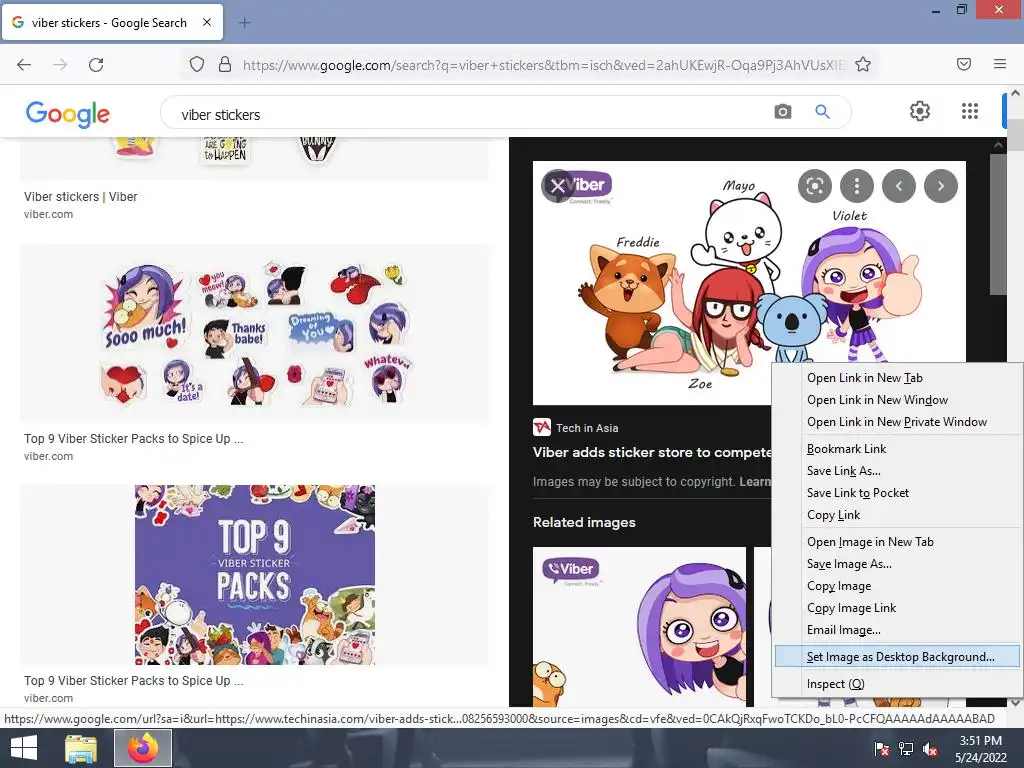Image resolution: width=1024 pixels, height=768 pixels.
Task: Open File Explorer from the taskbar
Action: click(x=81, y=748)
